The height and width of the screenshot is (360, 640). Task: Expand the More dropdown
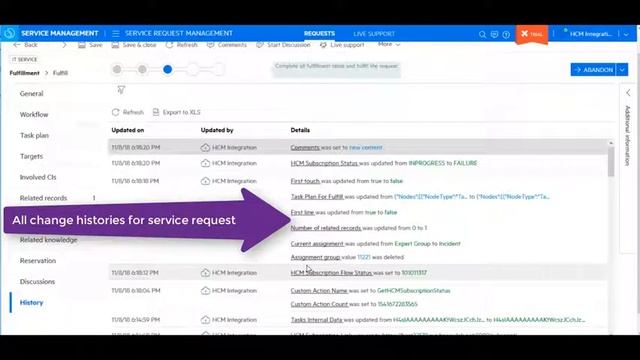(x=389, y=44)
